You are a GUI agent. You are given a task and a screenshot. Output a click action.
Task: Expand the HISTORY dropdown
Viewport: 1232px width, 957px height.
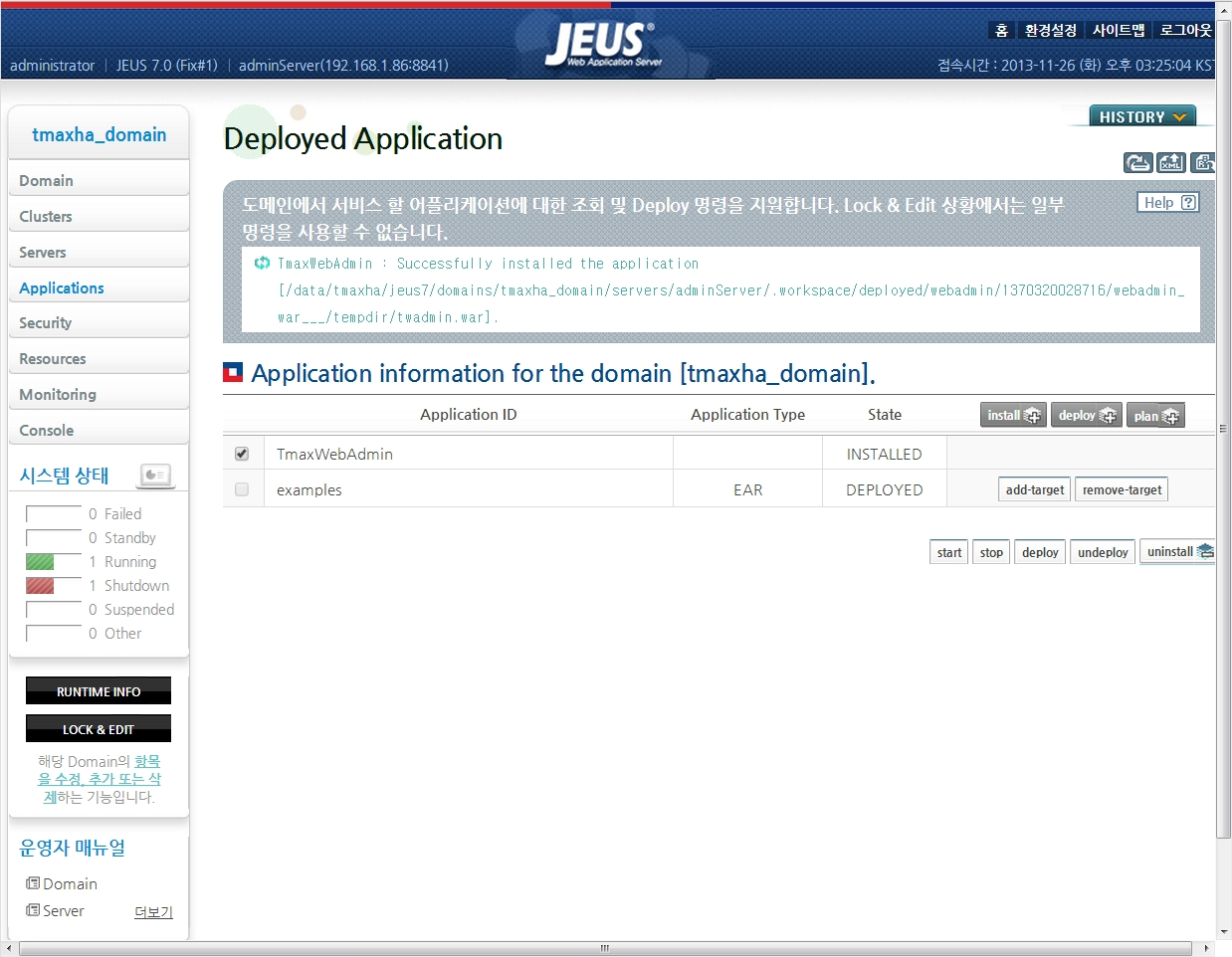[1142, 116]
